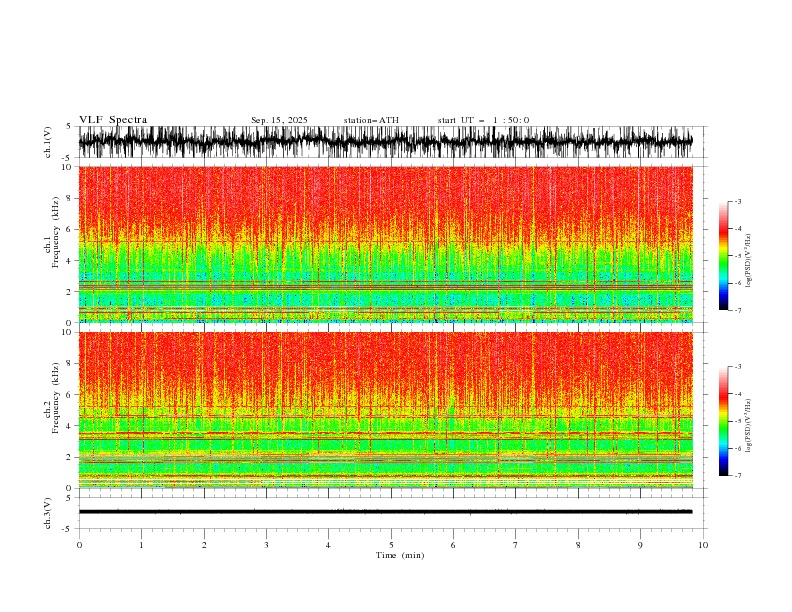Screen dimensions: 792x612
Task: Click the time axis tick label "3"
Action: tap(266, 545)
